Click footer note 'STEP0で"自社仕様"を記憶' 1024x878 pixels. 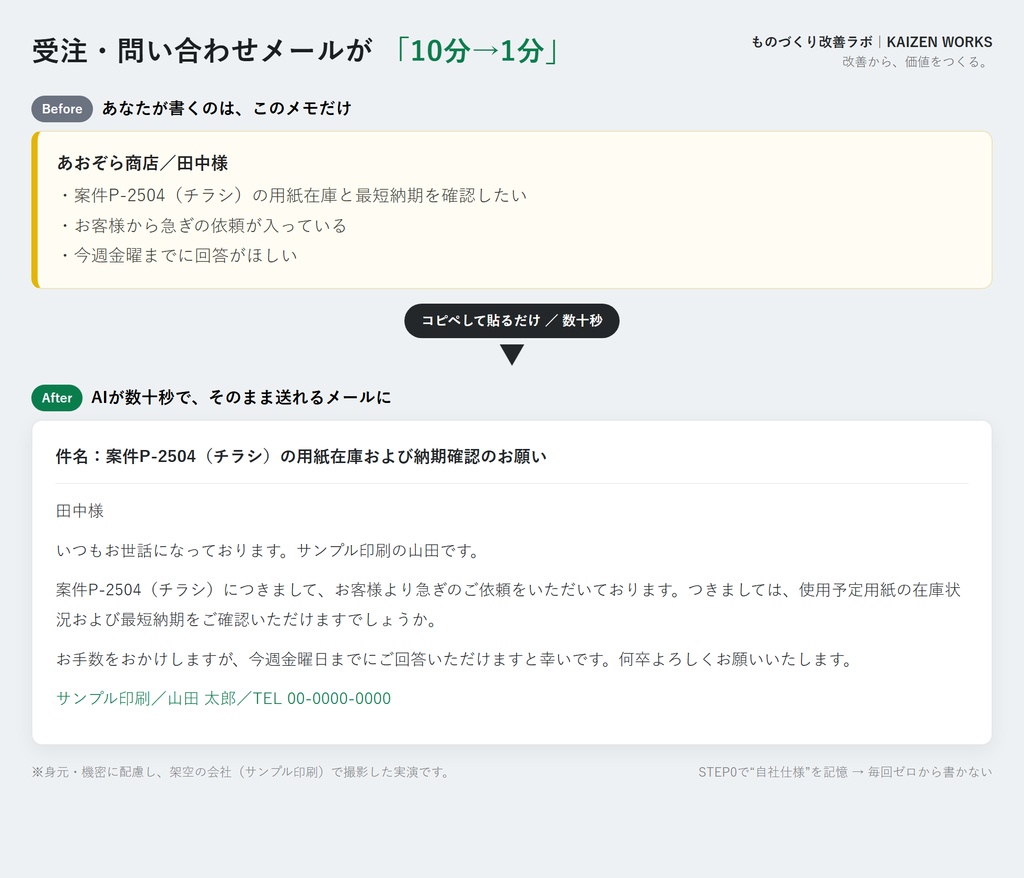(x=845, y=772)
